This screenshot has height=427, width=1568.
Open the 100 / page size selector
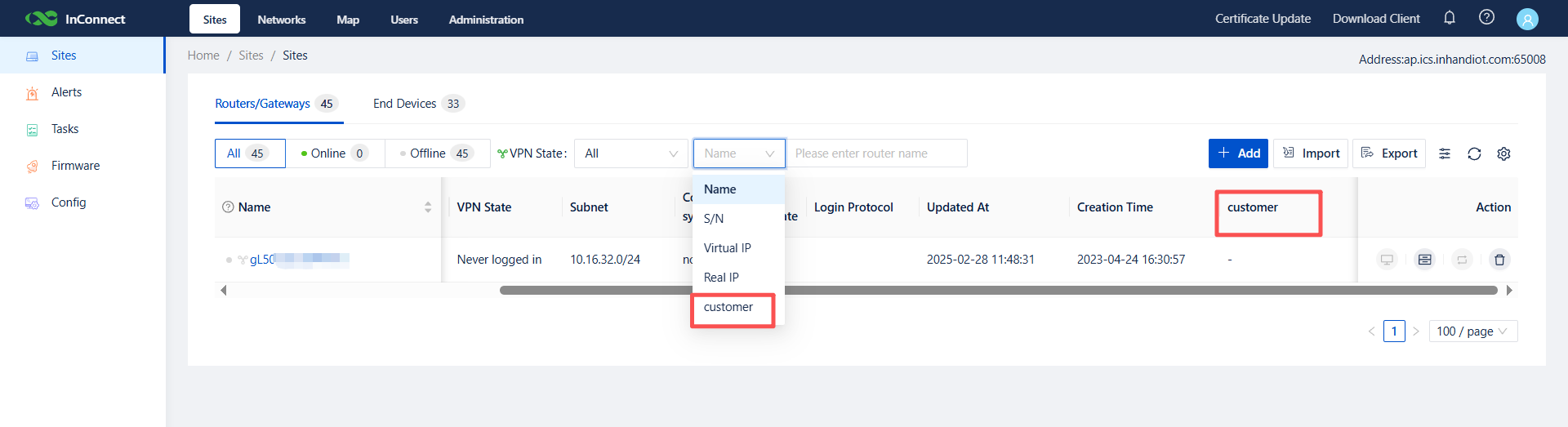tap(1472, 331)
